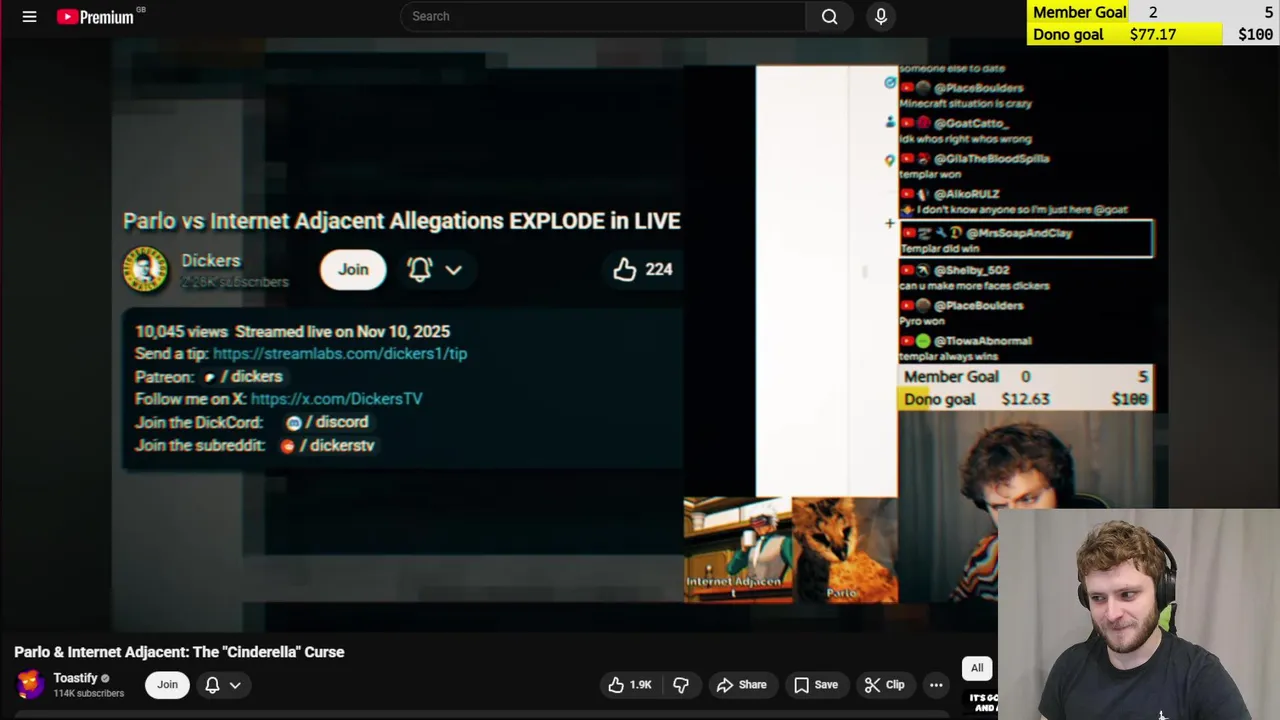Image resolution: width=1280 pixels, height=720 pixels.
Task: Toggle Toastify notification bell
Action: [x=212, y=685]
